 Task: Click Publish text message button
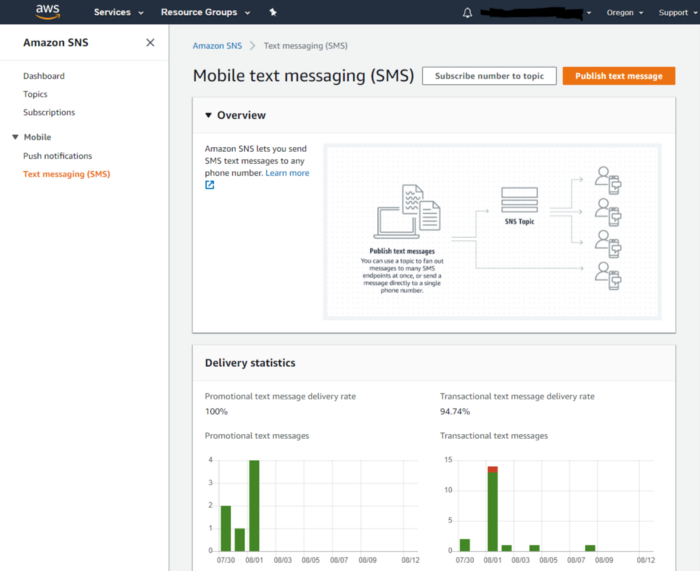(x=619, y=76)
